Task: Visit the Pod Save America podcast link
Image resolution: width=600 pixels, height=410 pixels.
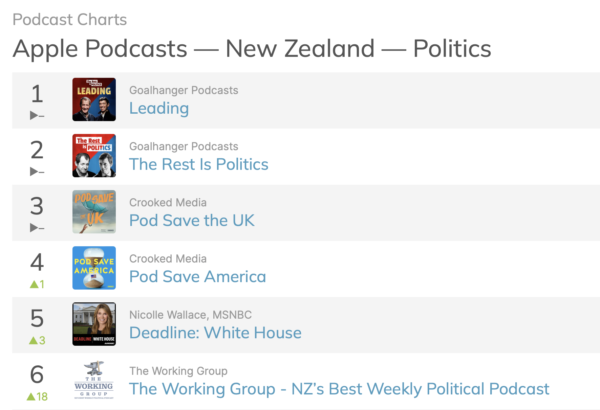Action: 197,276
